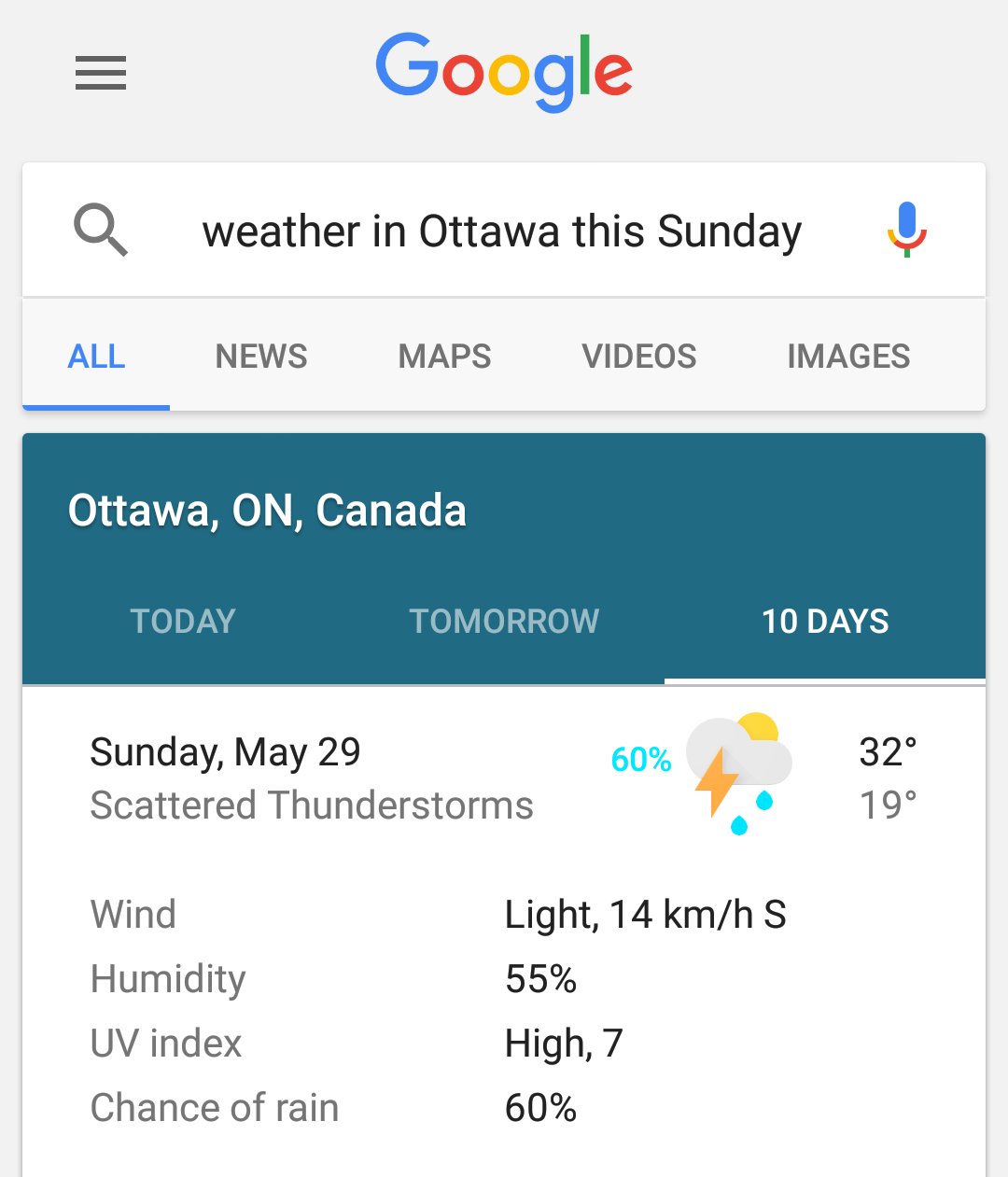Select the TODAY forecast tab
Screen dimensions: 1008x1177
tap(183, 622)
